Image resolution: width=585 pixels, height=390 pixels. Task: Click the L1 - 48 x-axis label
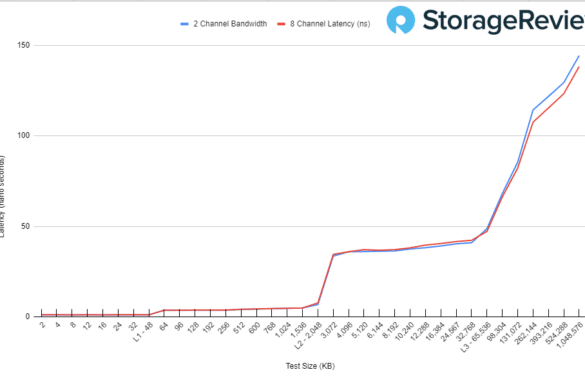[x=143, y=332]
